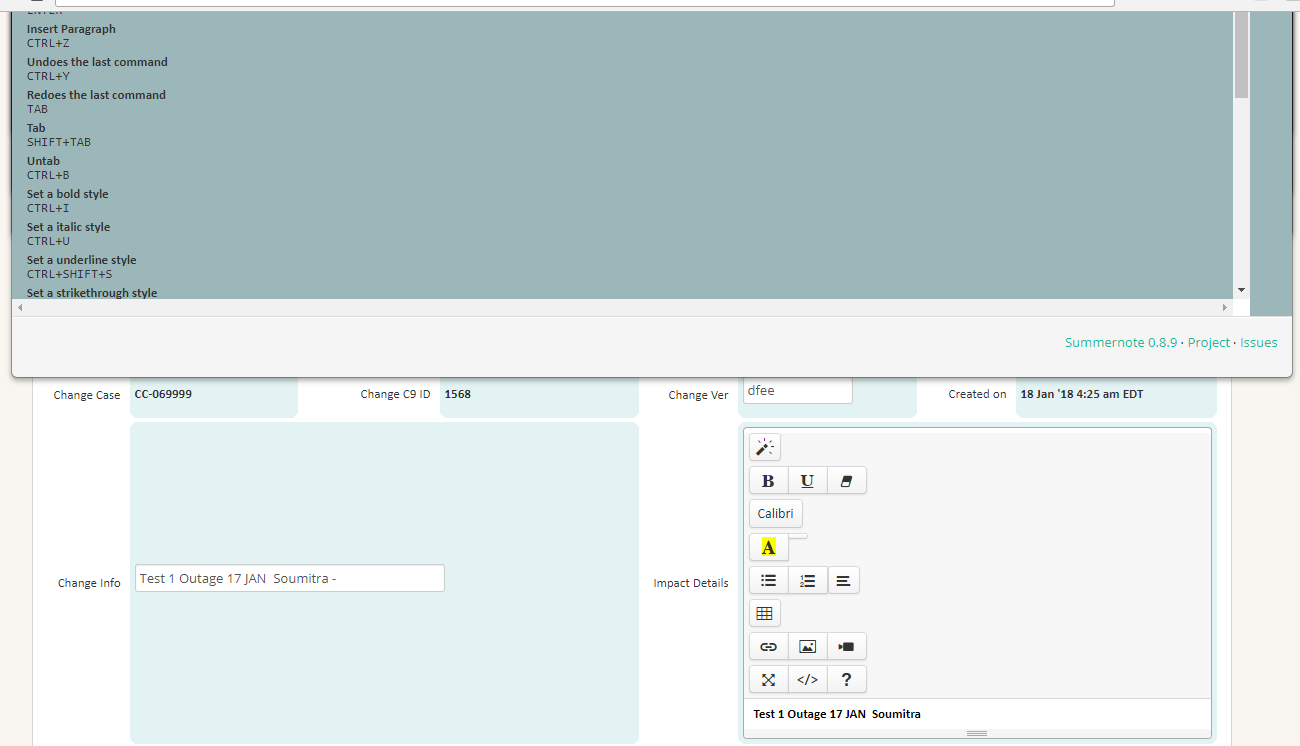
Task: Open the Calibri font family dropdown
Action: point(775,513)
